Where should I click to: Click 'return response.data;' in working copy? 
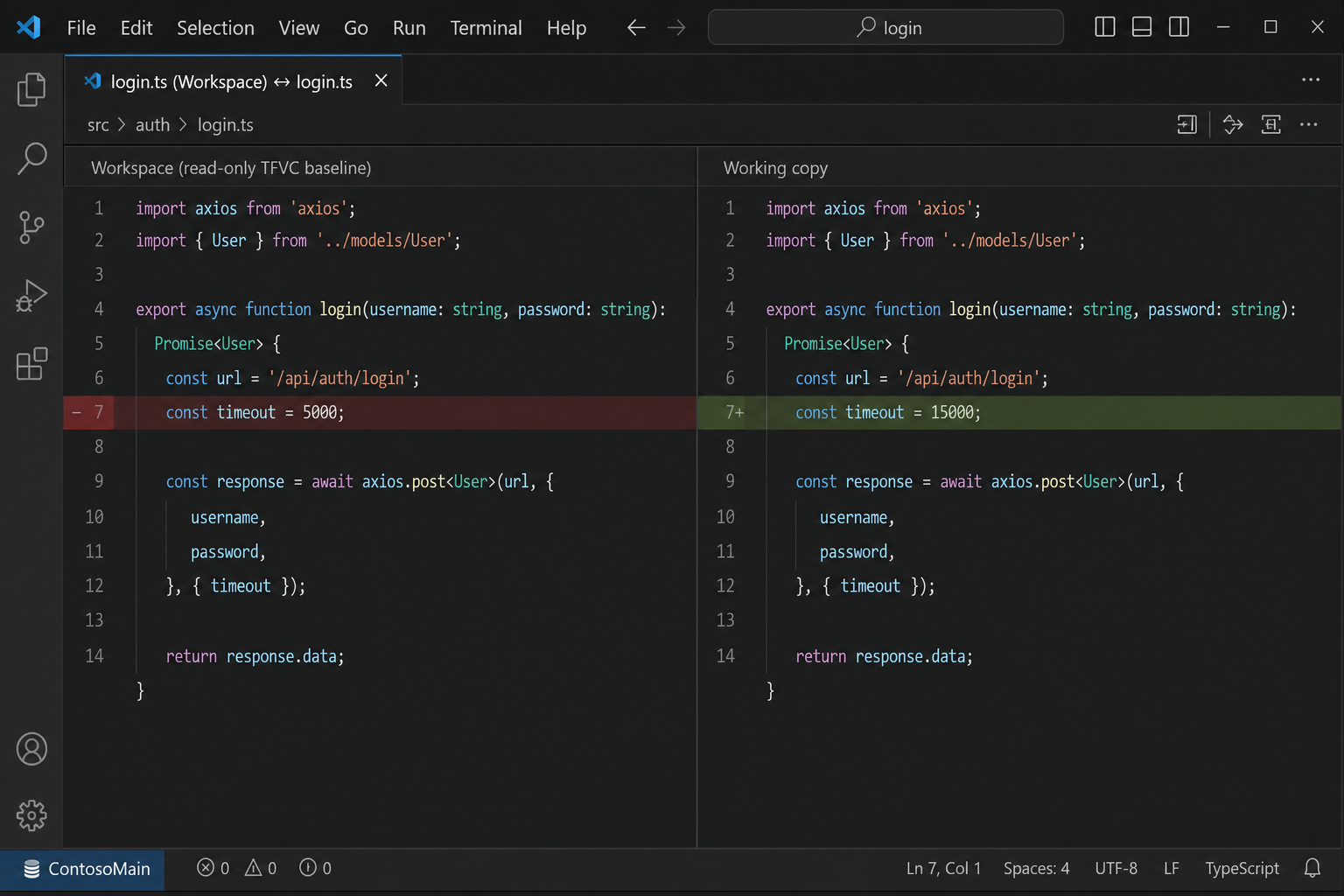point(884,656)
